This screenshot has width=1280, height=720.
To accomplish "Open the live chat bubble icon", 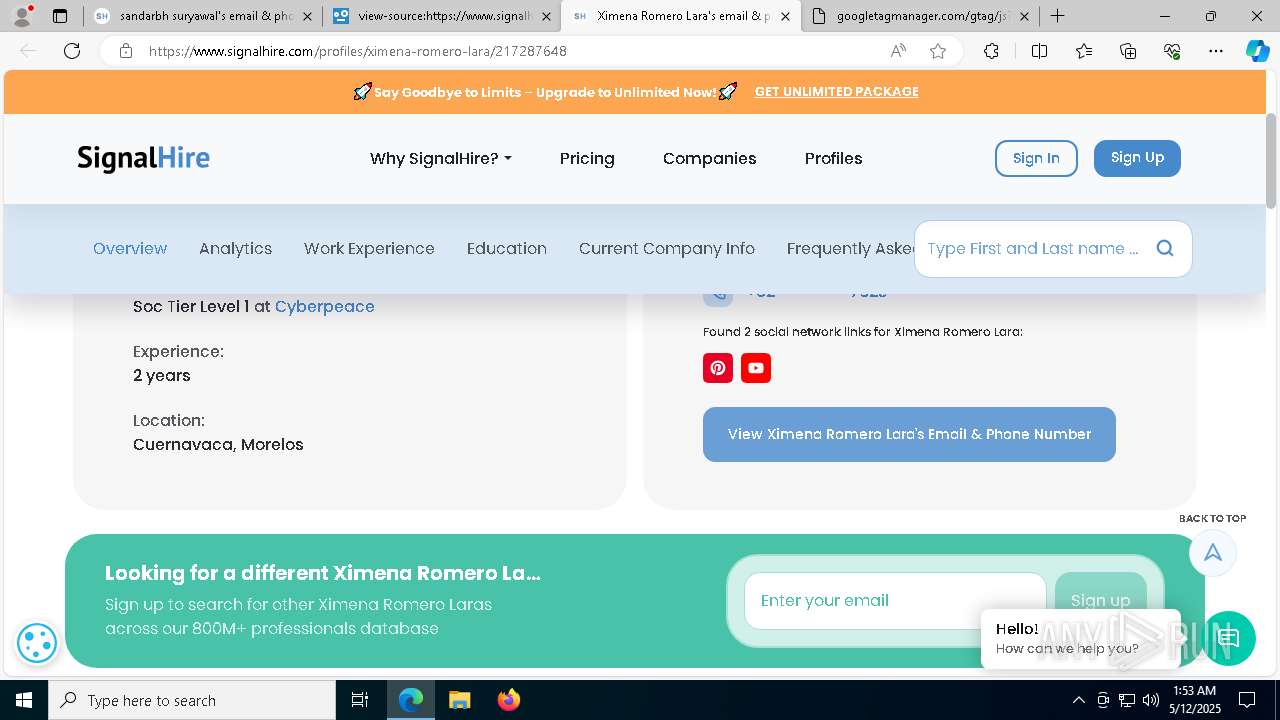I will click(x=1228, y=638).
